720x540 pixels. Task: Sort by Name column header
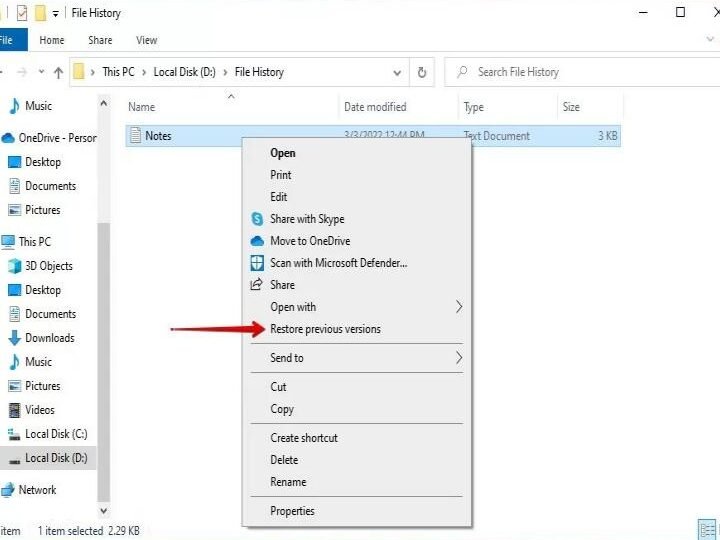[231, 107]
